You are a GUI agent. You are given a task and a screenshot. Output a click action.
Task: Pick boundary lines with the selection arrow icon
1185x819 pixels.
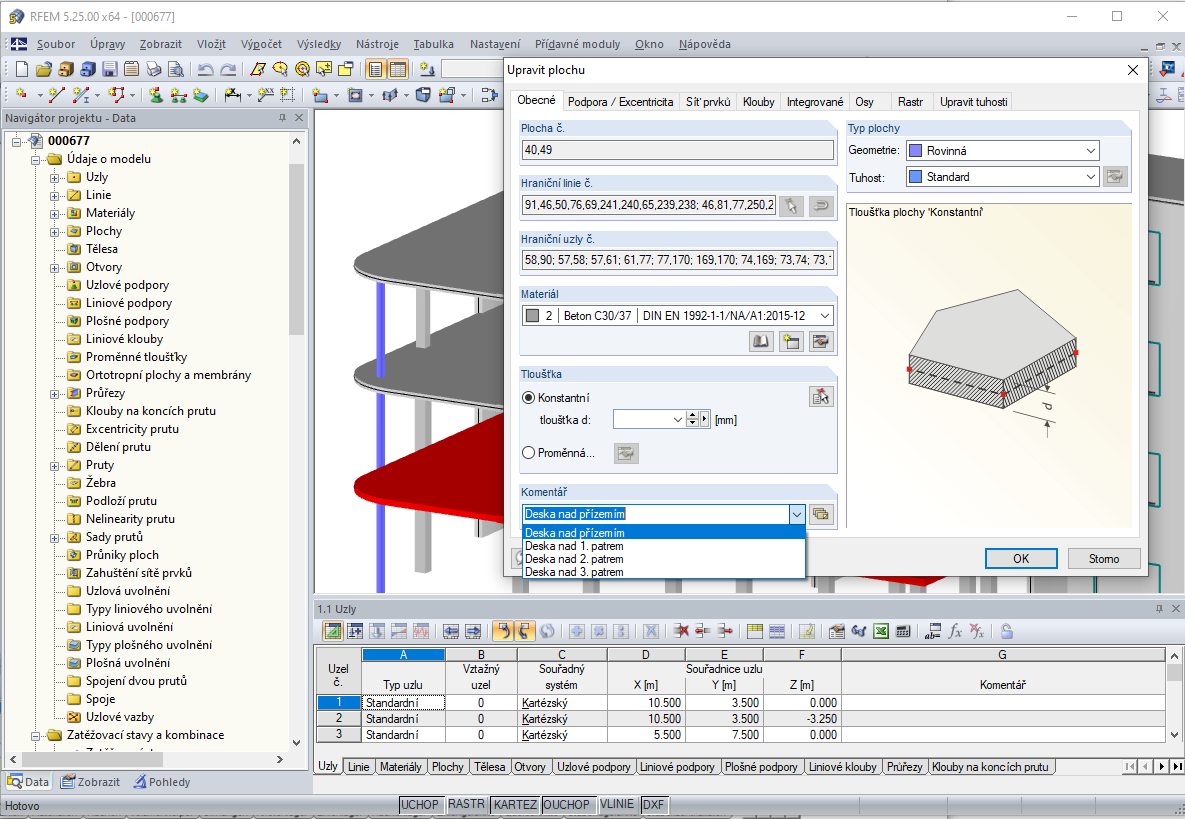(x=791, y=206)
